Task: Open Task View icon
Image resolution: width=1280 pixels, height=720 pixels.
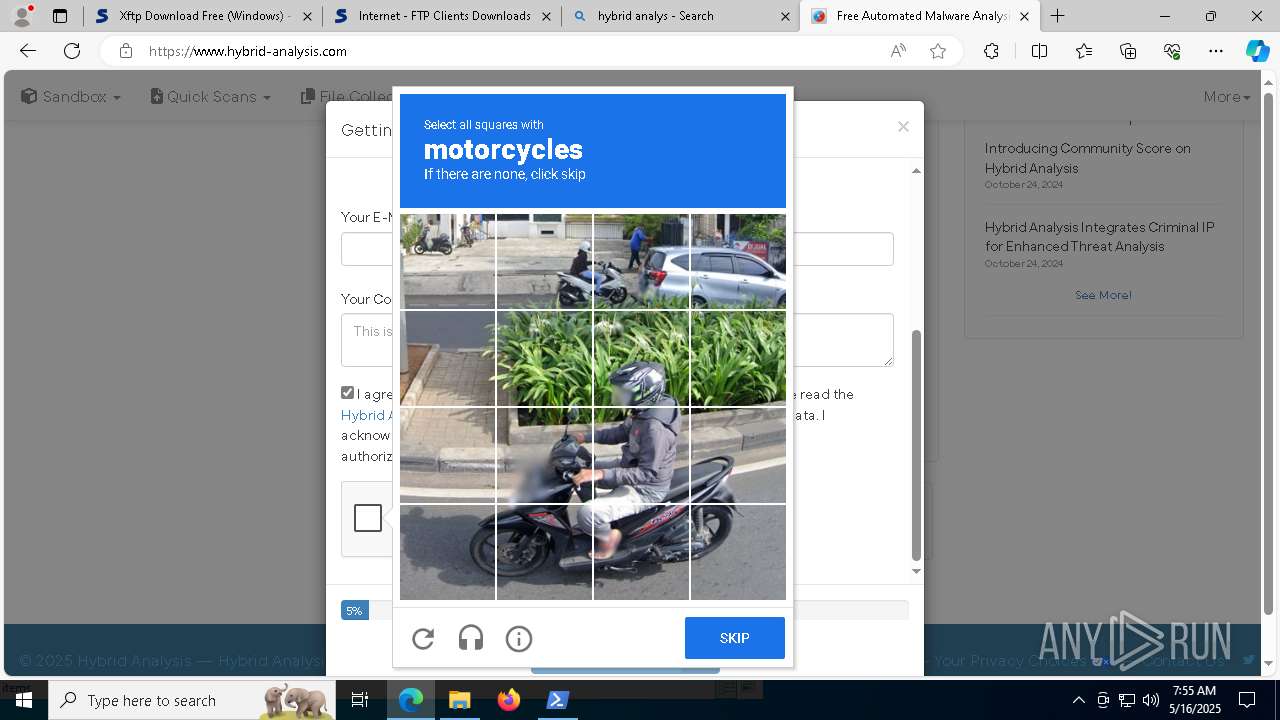Action: 360,700
